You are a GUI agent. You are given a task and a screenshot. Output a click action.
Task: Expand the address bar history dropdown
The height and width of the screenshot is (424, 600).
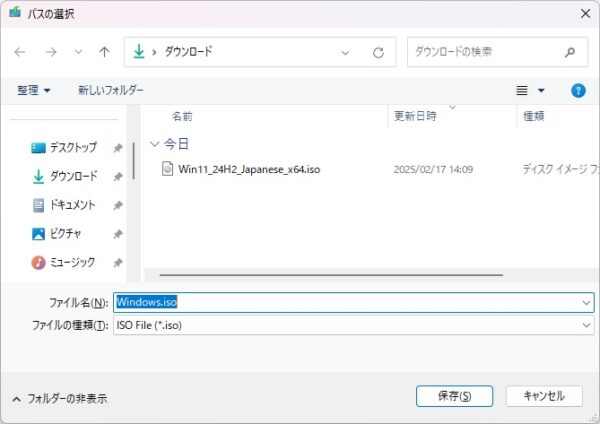(345, 52)
